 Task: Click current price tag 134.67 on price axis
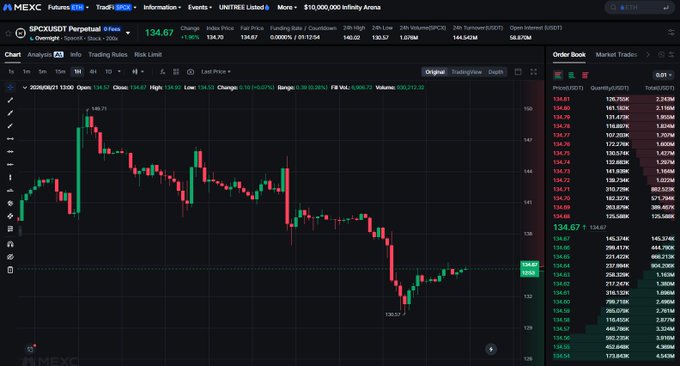pos(530,265)
